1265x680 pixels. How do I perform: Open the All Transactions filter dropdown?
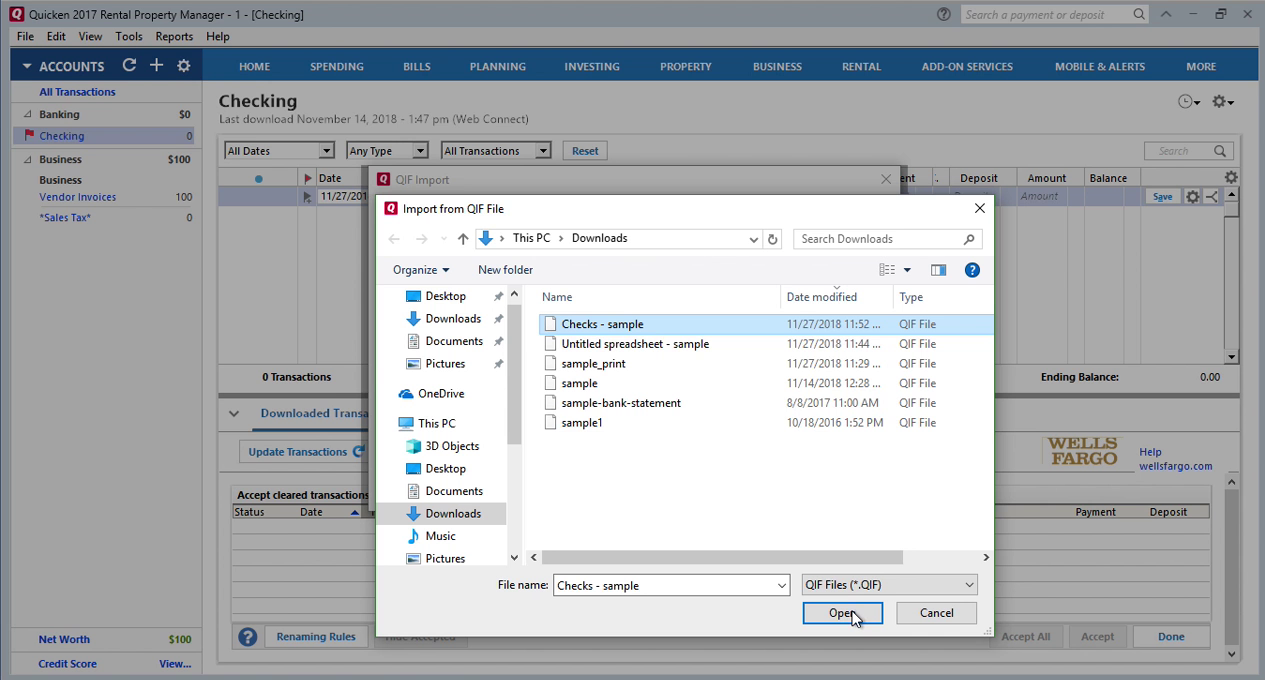(x=543, y=151)
